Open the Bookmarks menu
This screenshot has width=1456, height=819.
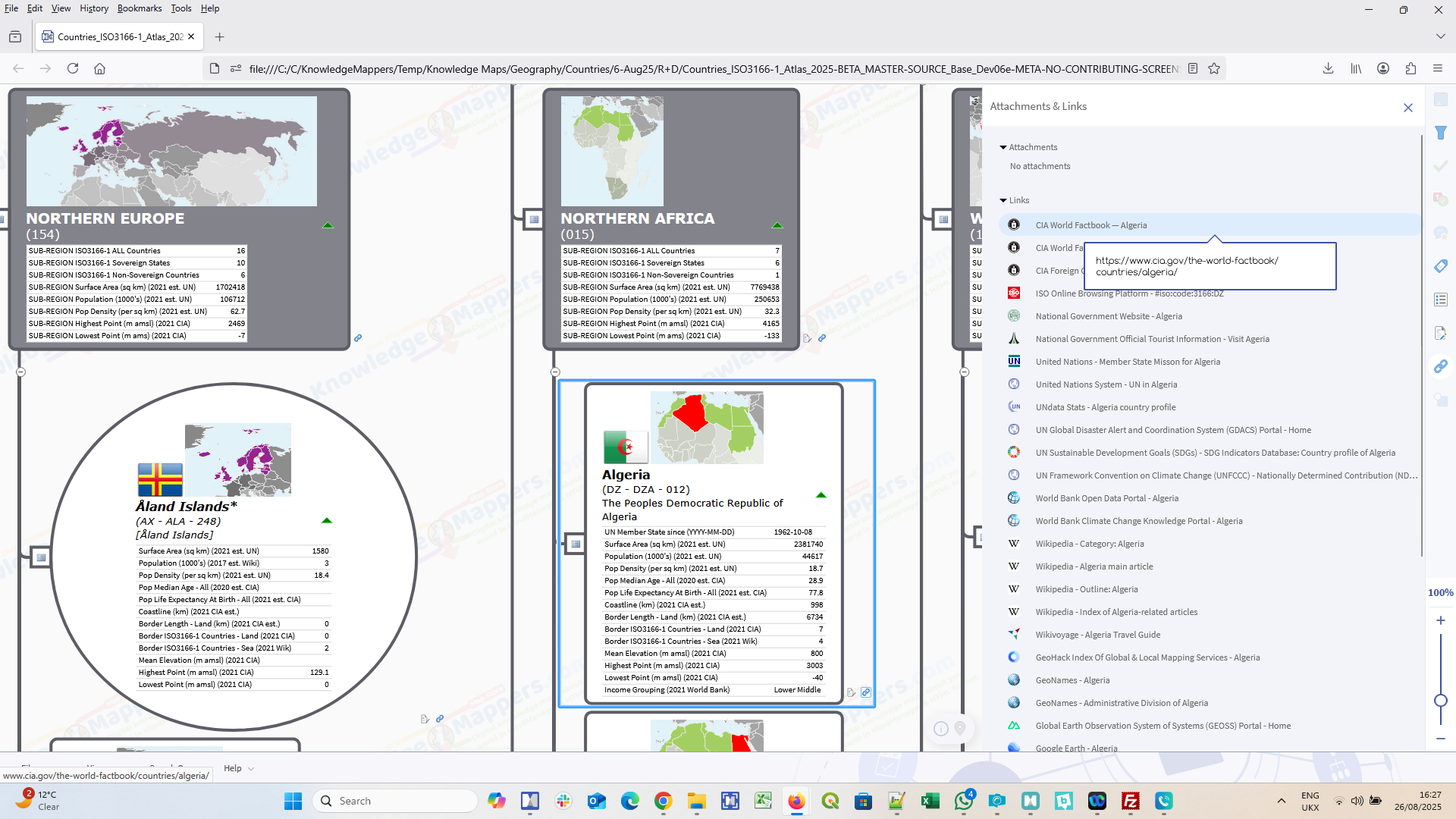(139, 8)
